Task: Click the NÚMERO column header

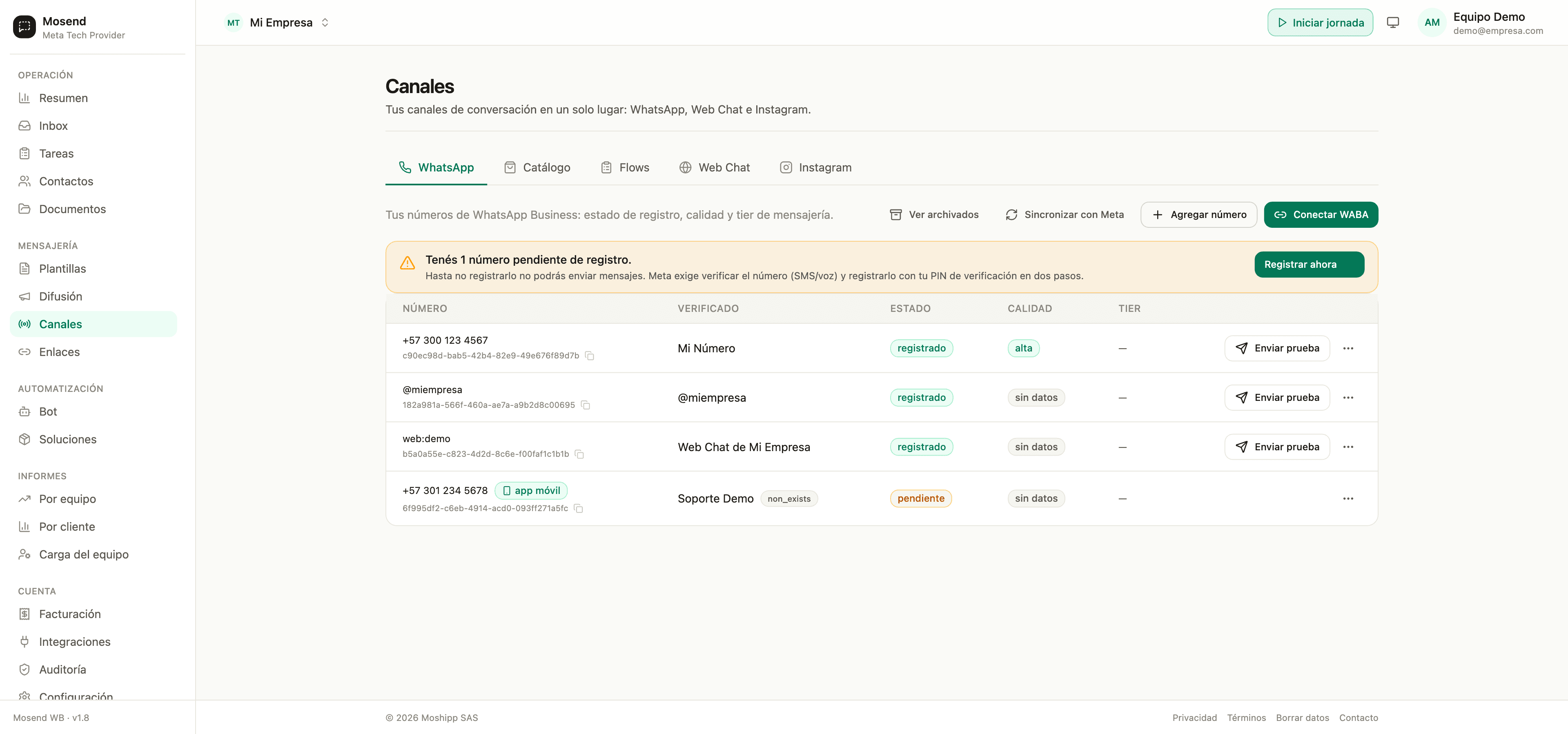Action: pyautogui.click(x=425, y=309)
